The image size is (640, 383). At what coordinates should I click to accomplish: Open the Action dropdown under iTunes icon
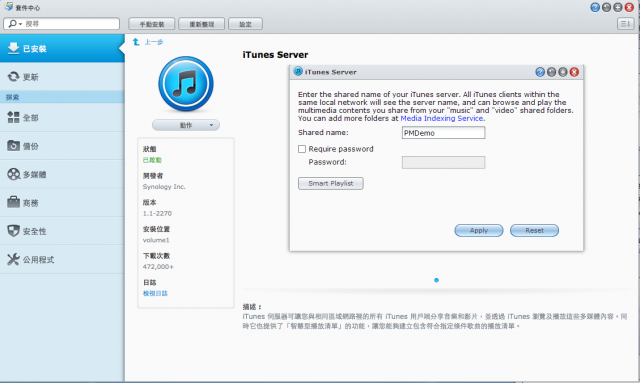point(186,125)
